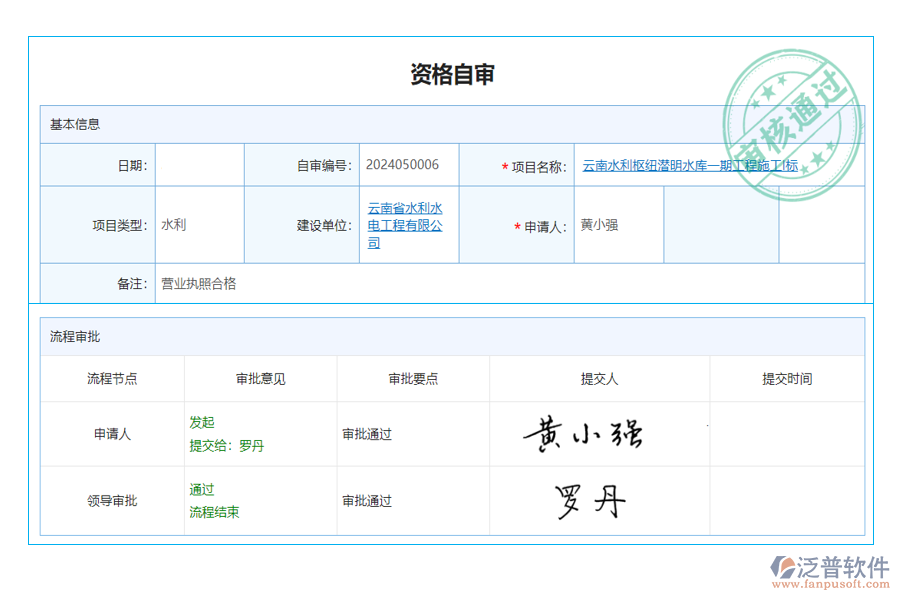Click the 备注 field showing 营业执照合格
This screenshot has height=600, width=900.
pos(200,284)
